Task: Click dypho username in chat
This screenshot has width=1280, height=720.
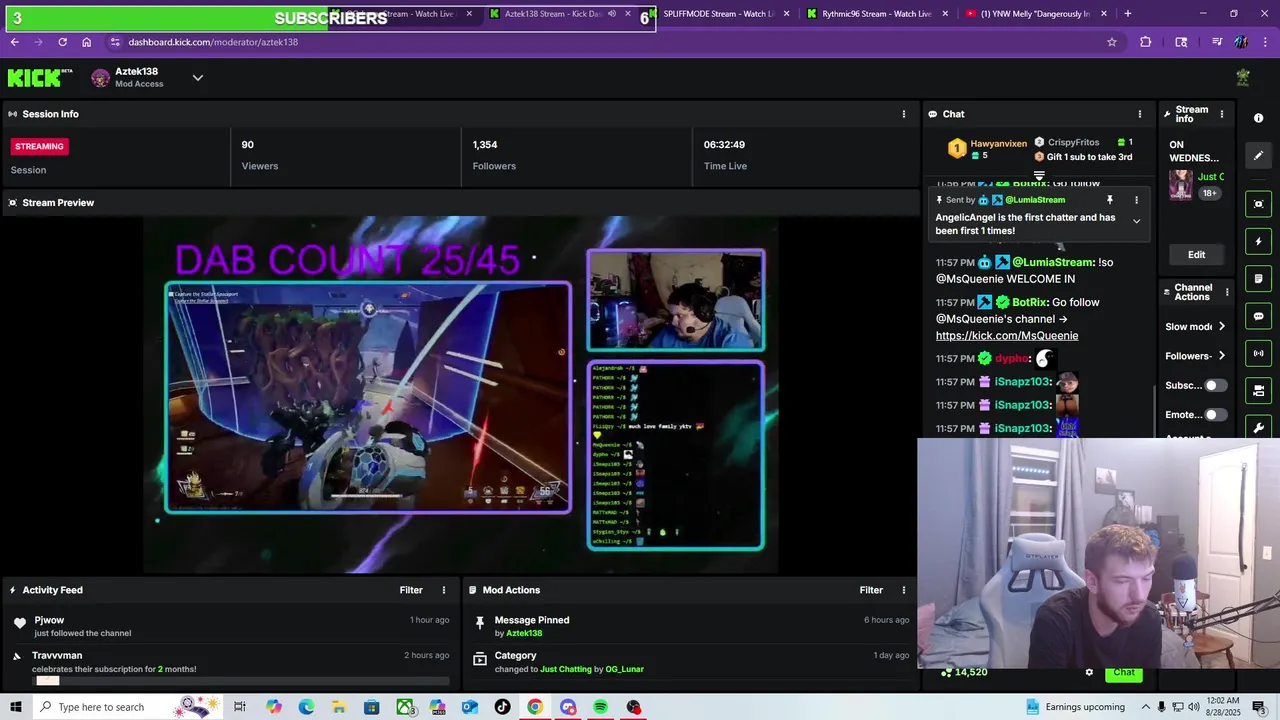Action: (1012, 358)
